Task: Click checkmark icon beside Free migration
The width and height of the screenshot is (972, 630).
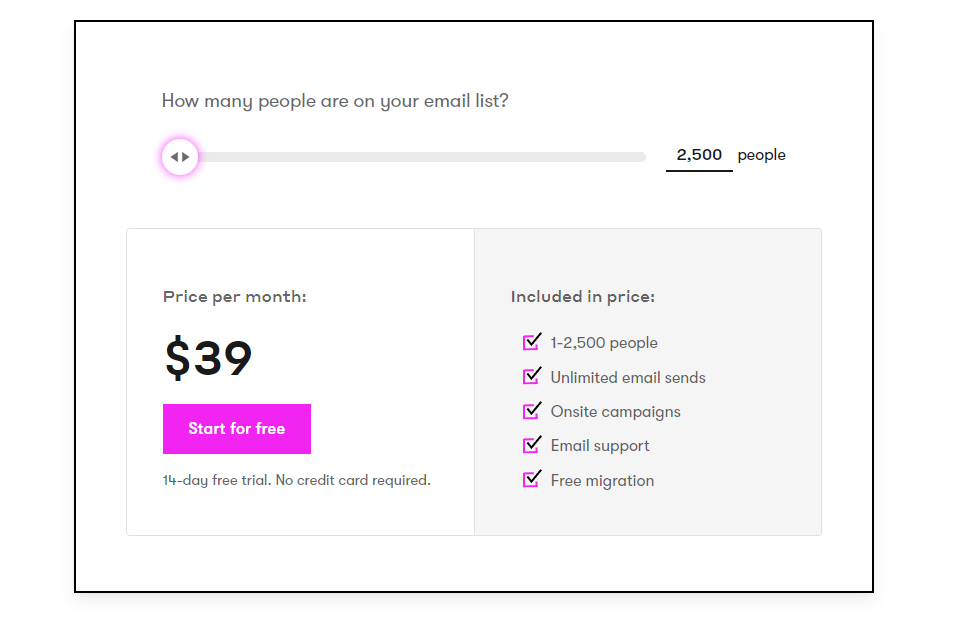Action: click(x=532, y=479)
